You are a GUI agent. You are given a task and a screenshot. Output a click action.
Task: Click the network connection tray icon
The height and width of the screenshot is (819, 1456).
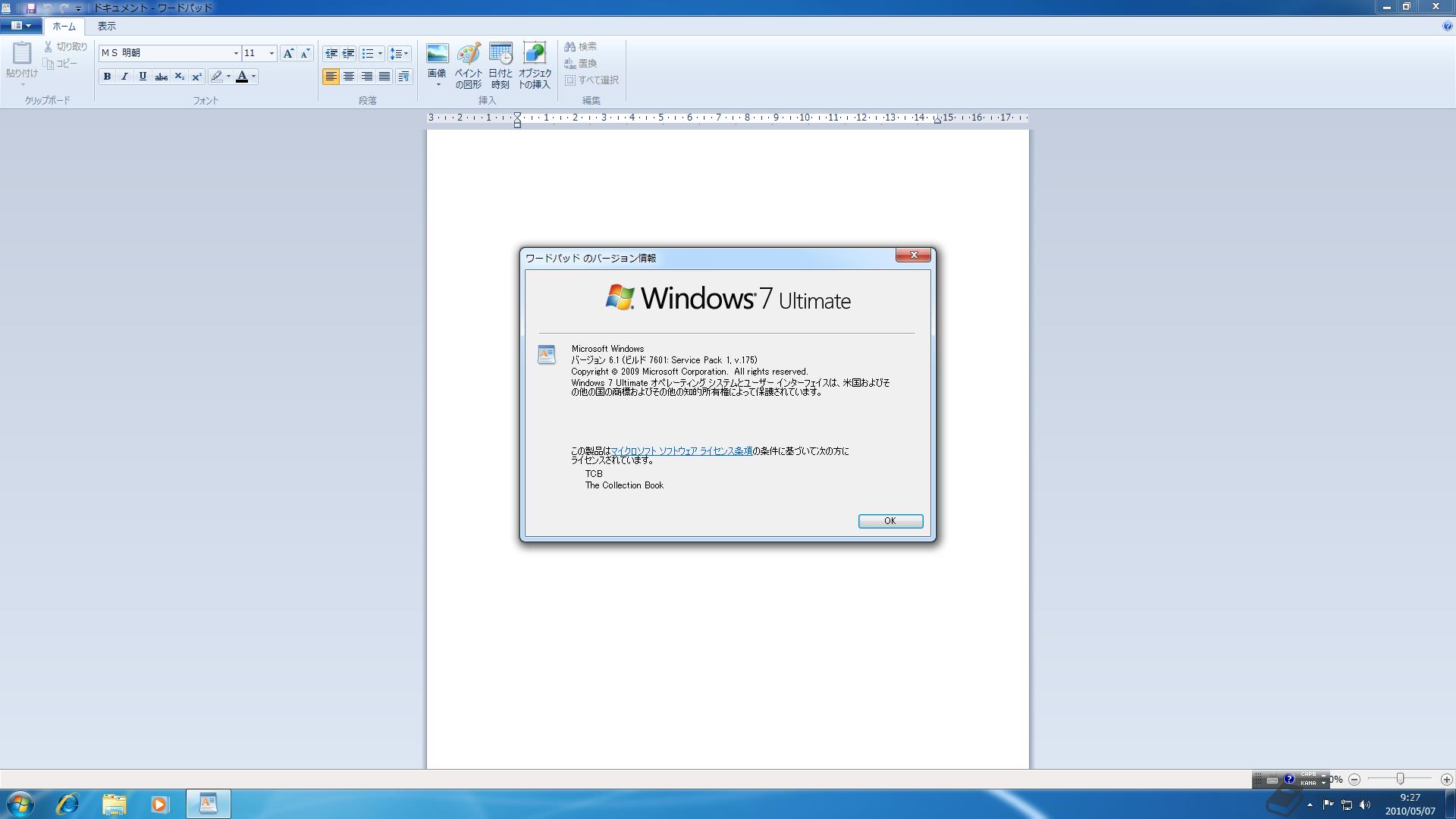(1347, 805)
